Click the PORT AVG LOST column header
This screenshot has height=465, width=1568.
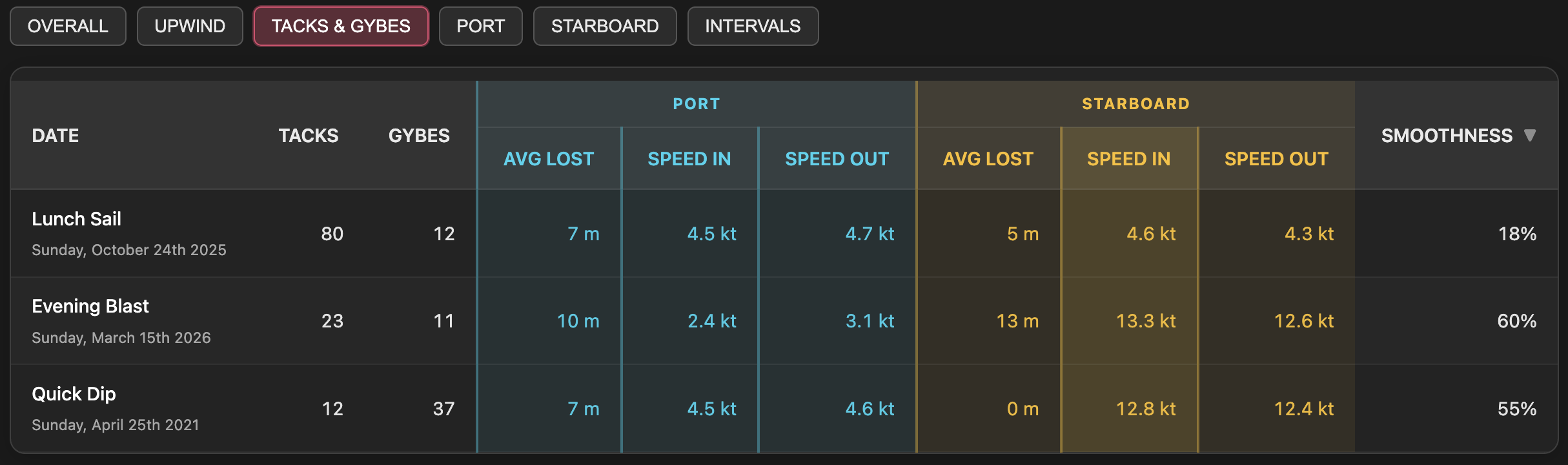pyautogui.click(x=549, y=158)
